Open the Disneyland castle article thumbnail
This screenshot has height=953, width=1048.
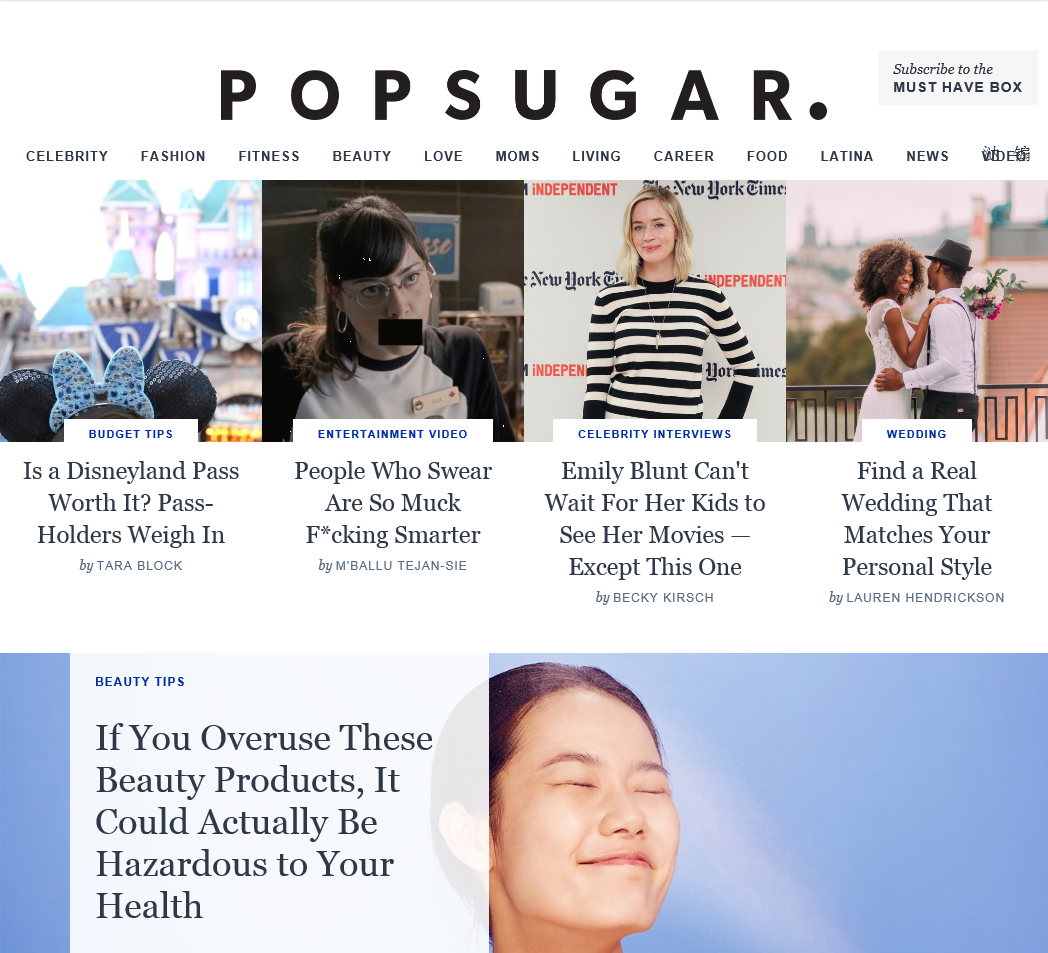131,311
